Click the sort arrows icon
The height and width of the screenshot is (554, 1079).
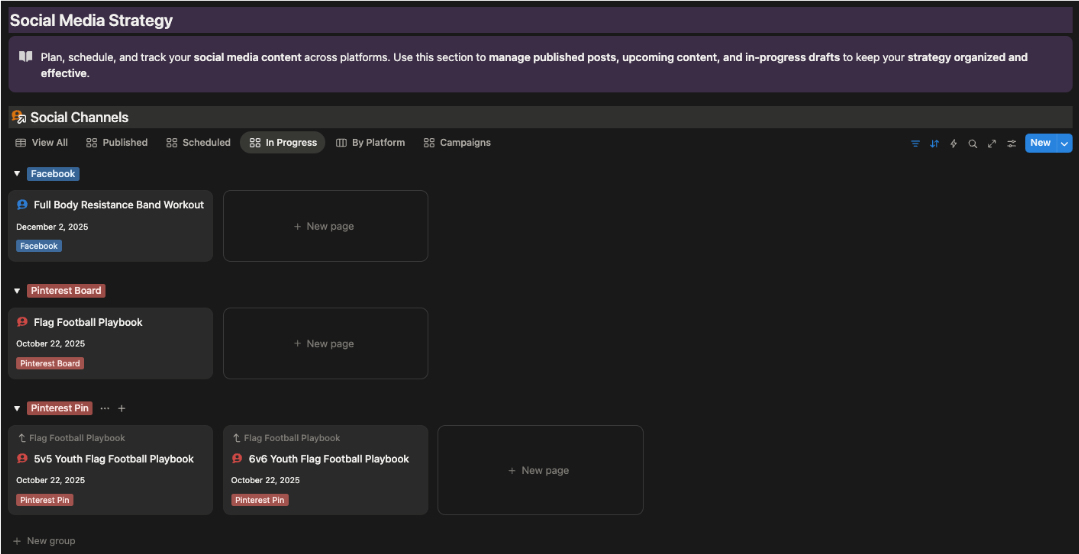click(934, 143)
